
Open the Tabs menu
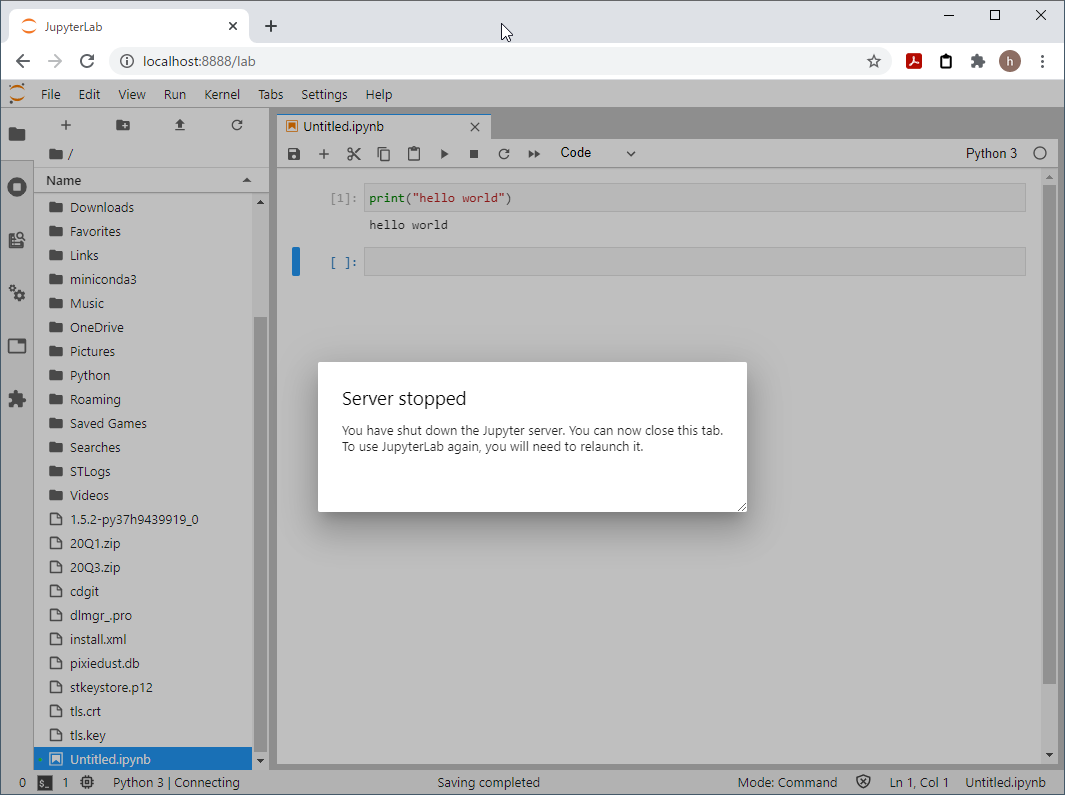270,94
